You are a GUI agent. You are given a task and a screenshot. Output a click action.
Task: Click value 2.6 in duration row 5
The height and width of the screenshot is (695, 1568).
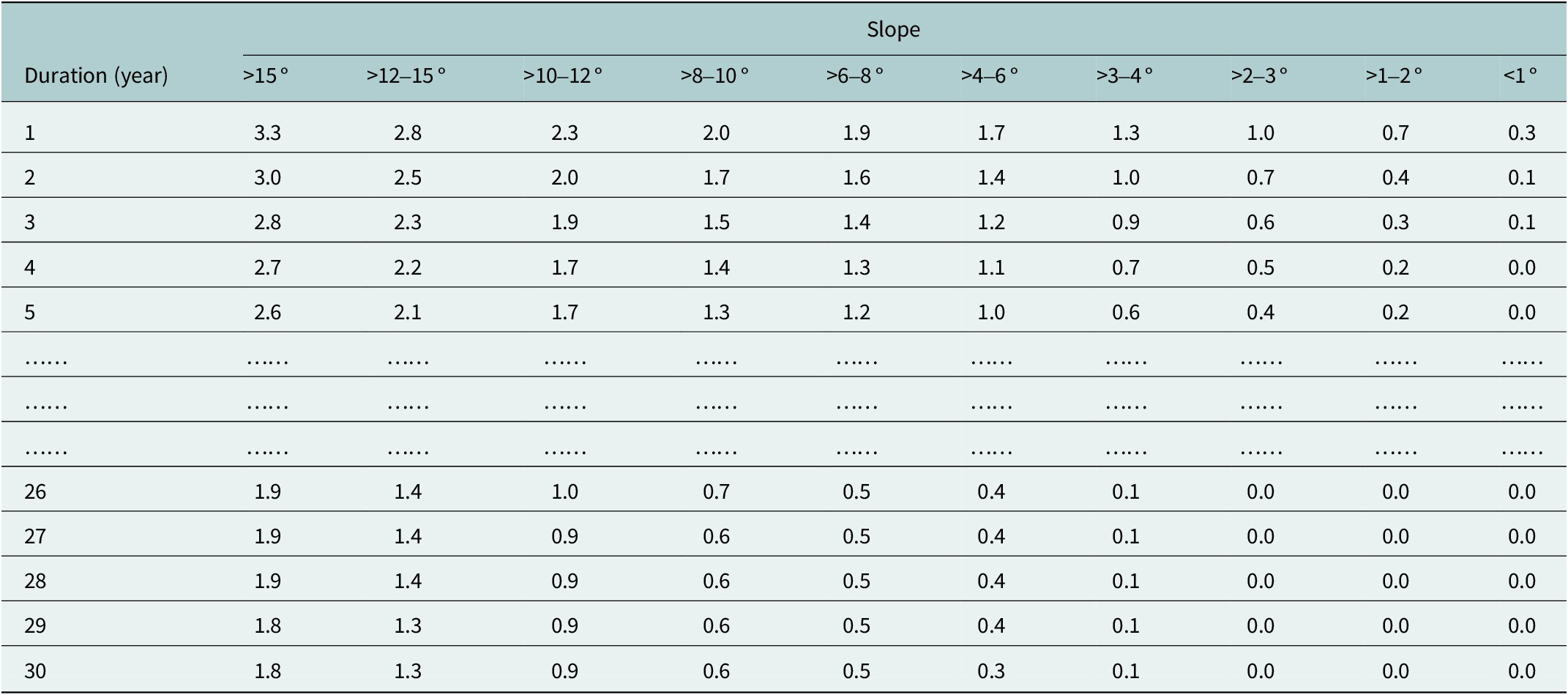tap(267, 312)
